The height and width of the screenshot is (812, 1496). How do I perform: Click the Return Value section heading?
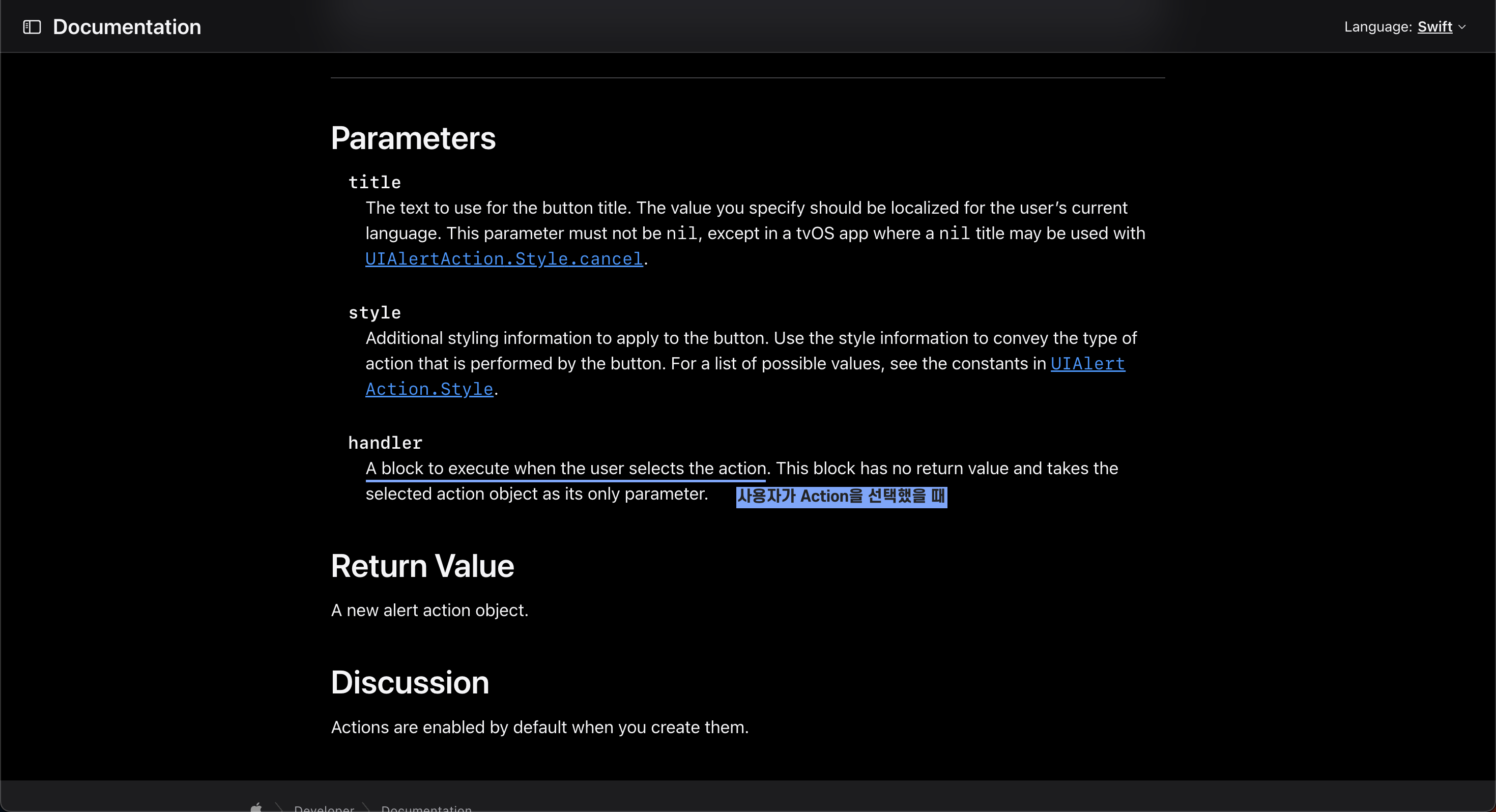click(x=422, y=566)
